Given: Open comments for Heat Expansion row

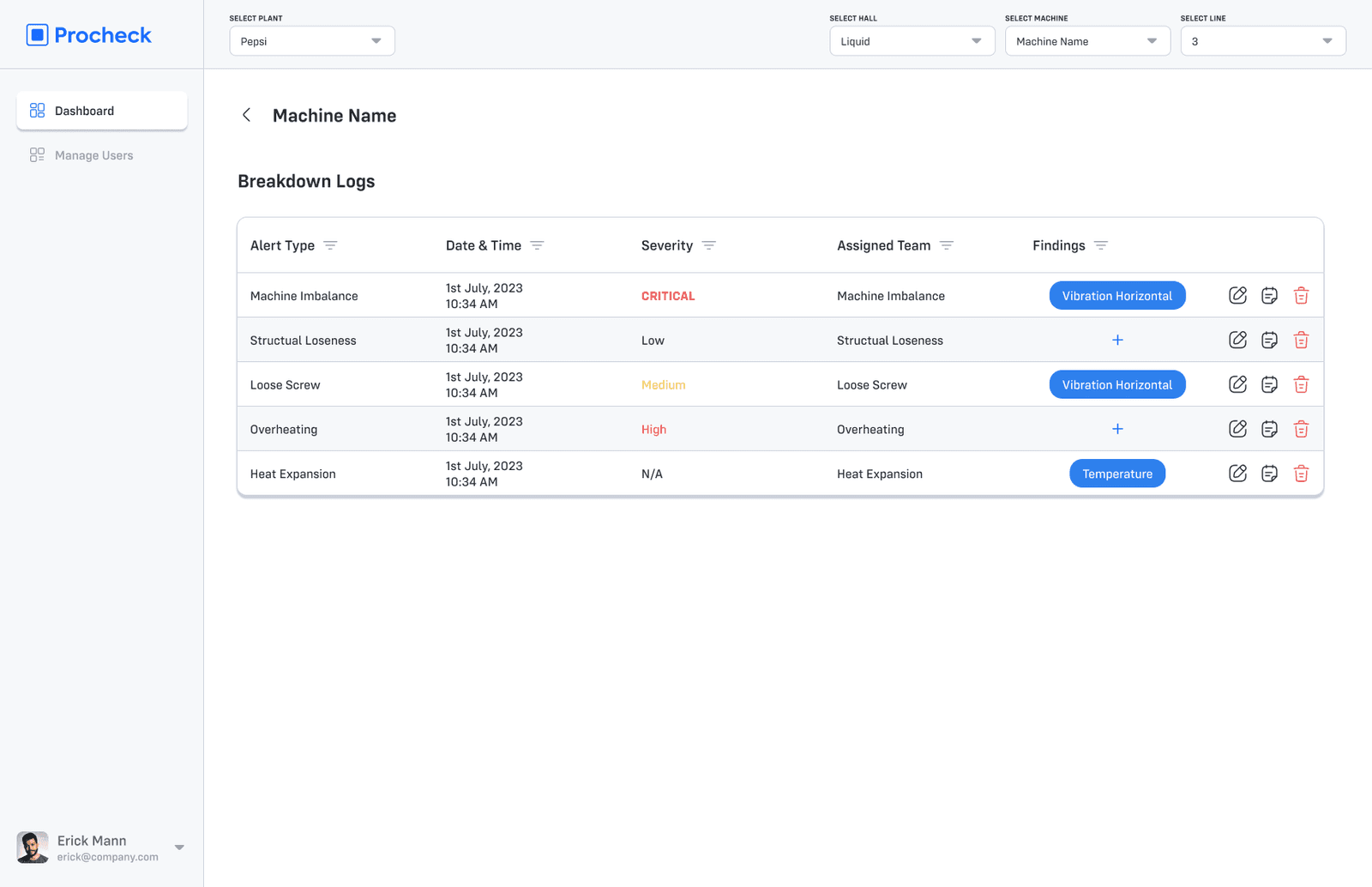Looking at the screenshot, I should pos(1269,474).
